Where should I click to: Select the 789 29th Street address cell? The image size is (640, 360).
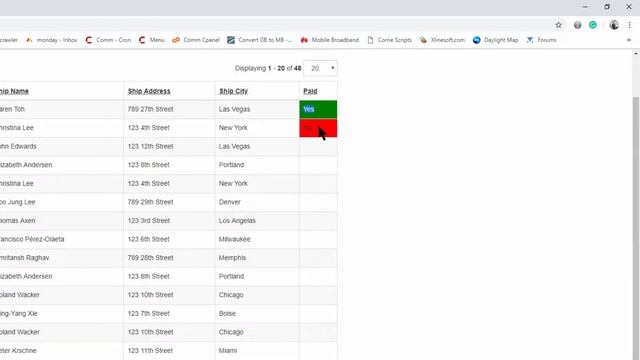(x=169, y=202)
